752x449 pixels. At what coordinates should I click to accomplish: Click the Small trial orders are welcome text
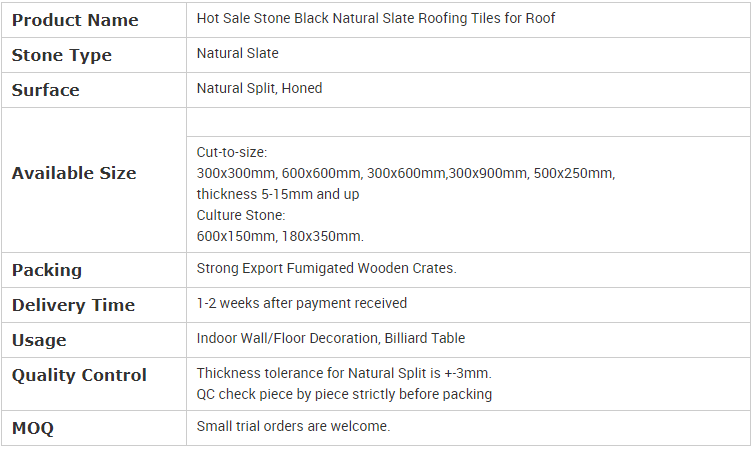click(293, 426)
